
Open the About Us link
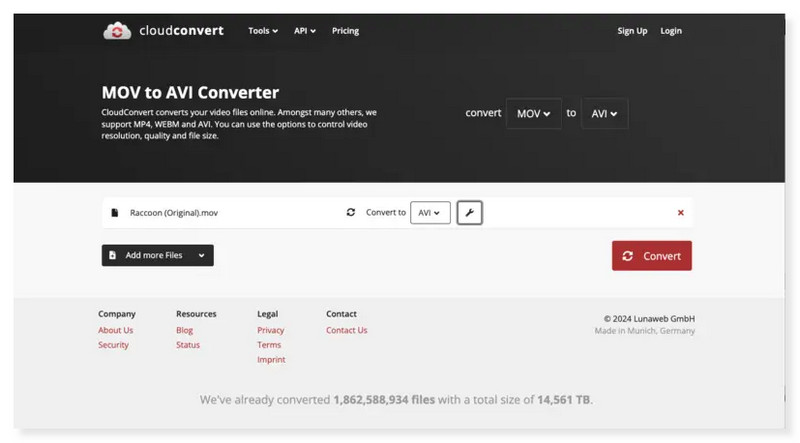(116, 330)
